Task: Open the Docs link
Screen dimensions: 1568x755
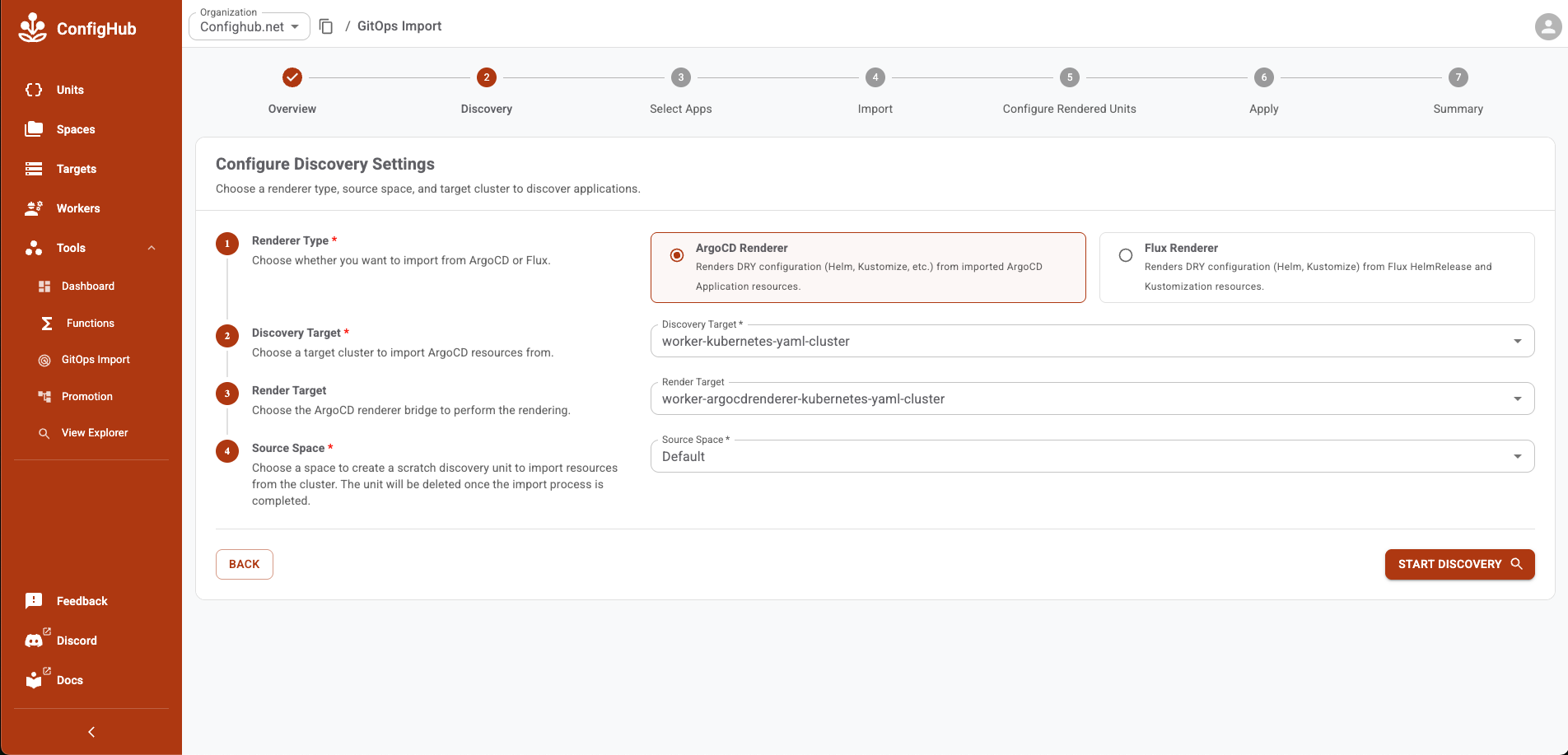Action: click(x=70, y=680)
